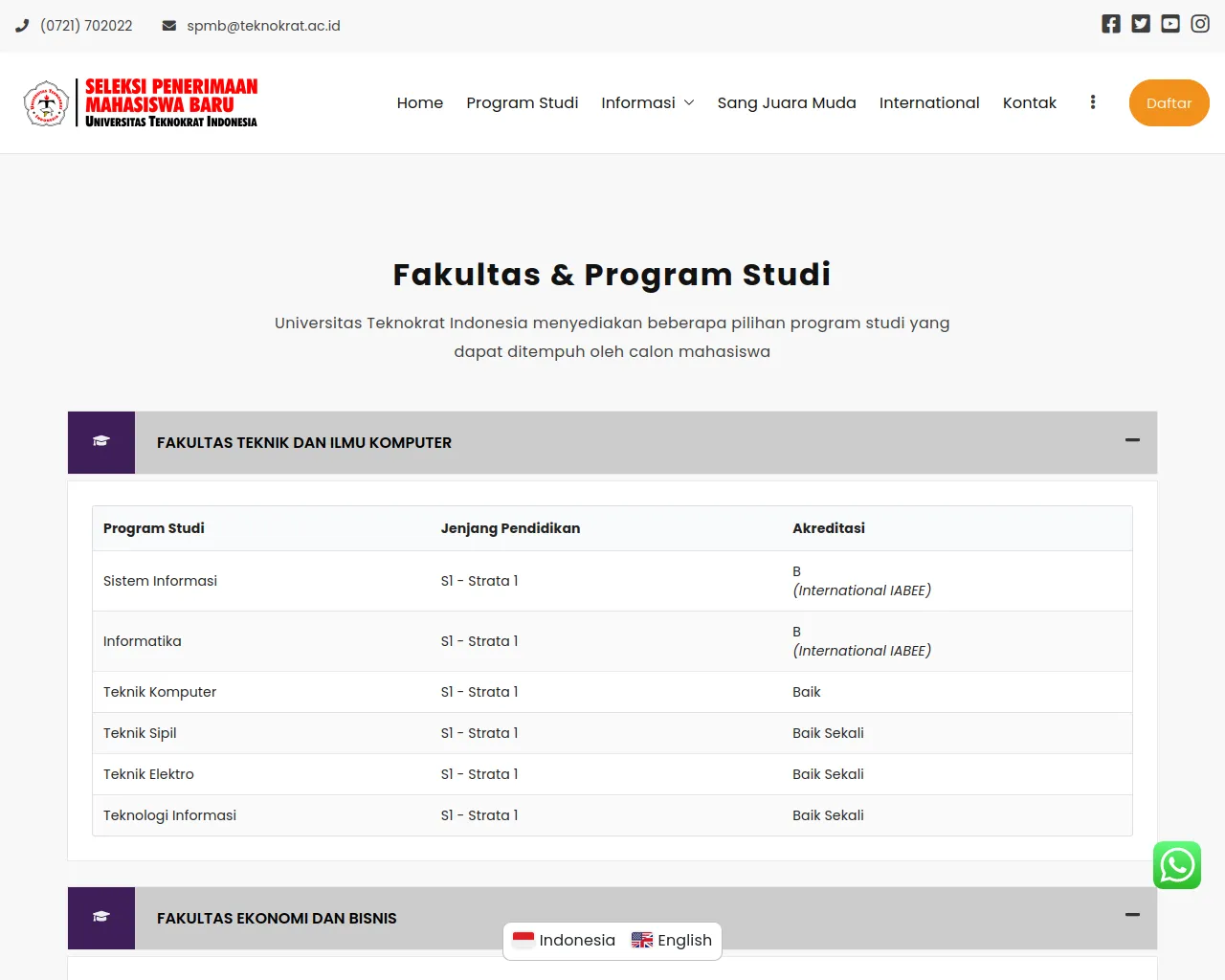This screenshot has height=980, width=1225.
Task: Click the Universitas Teknokrat logo
Action: [47, 103]
